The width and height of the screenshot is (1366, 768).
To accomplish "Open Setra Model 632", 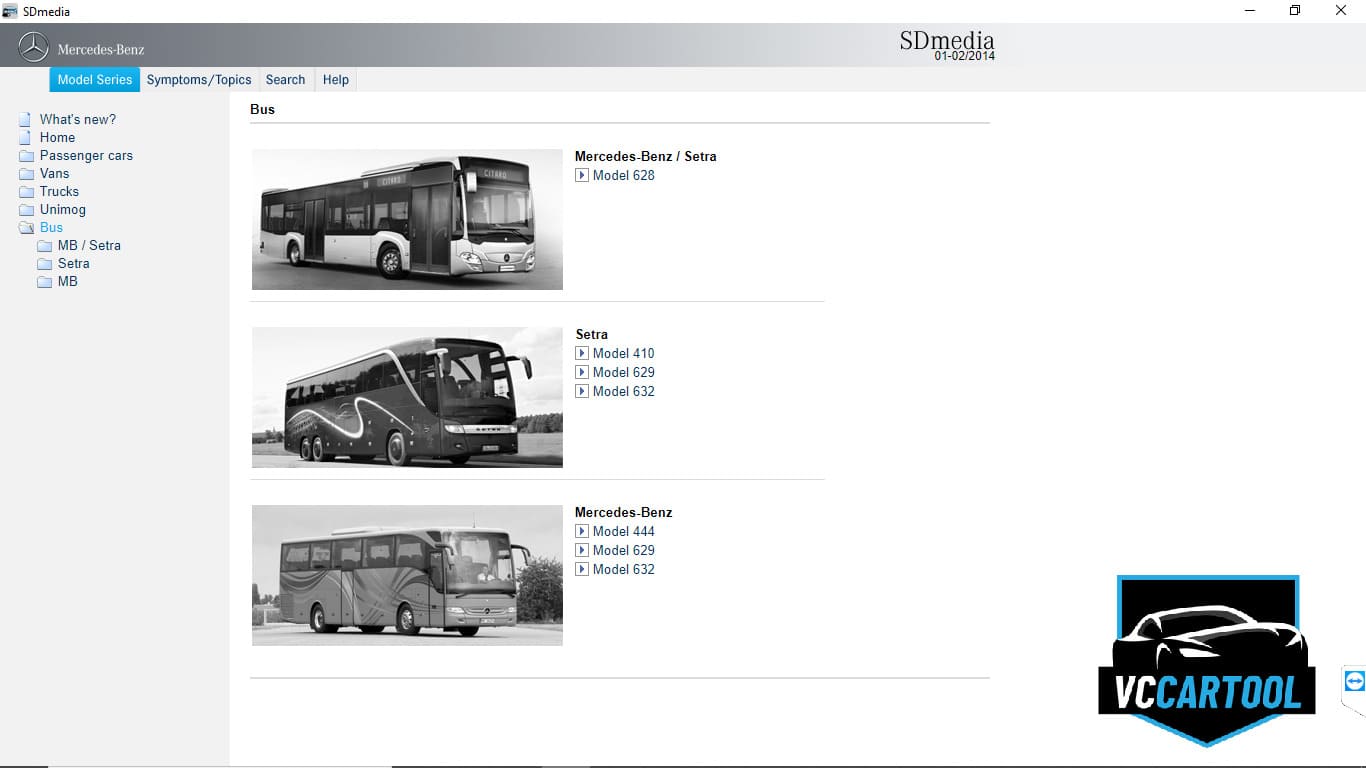I will point(623,391).
